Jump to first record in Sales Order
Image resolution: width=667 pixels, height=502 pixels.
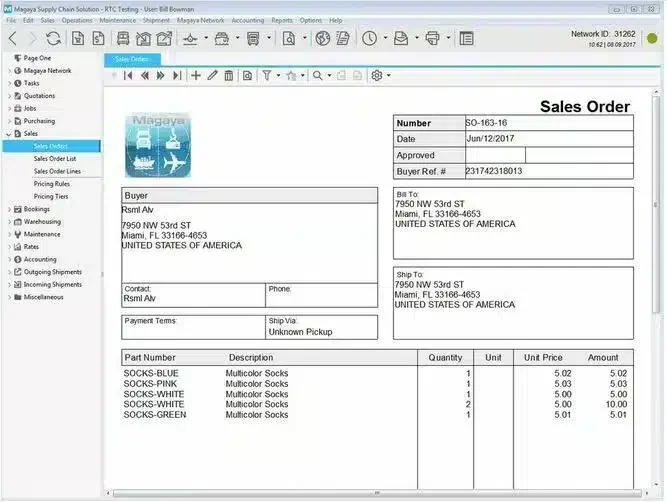(128, 76)
